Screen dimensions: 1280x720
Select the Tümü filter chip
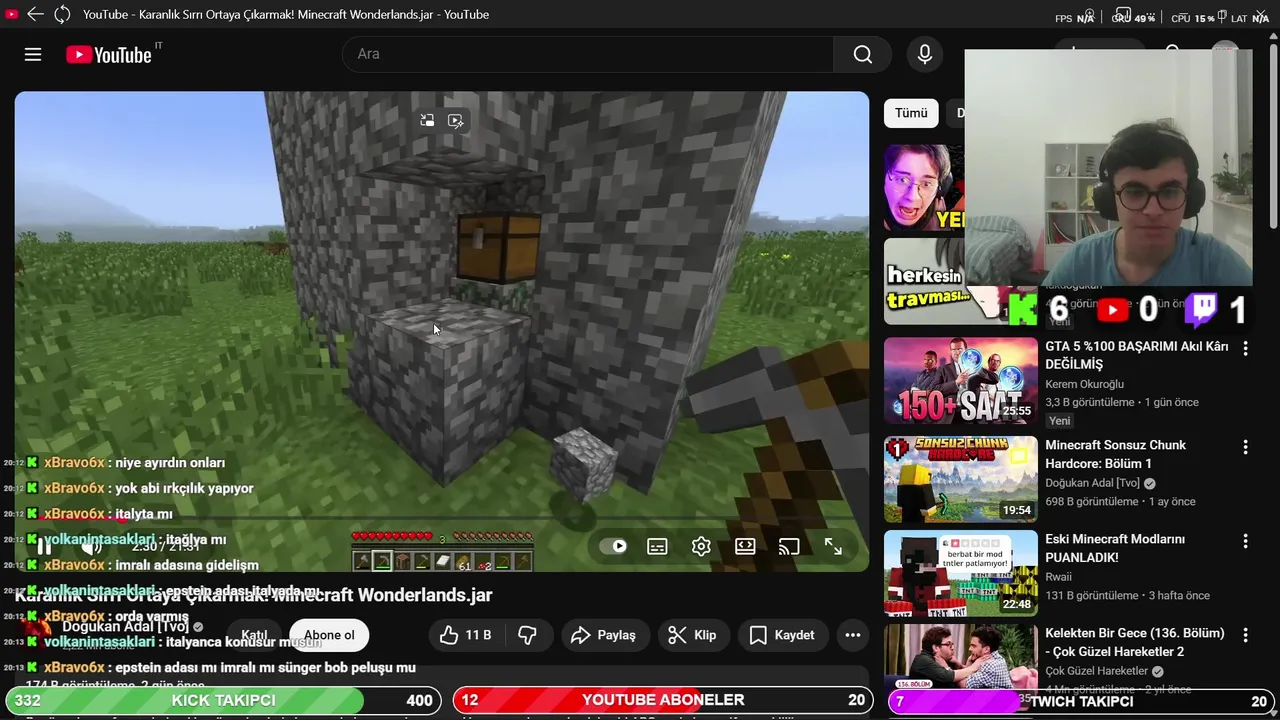tap(911, 113)
